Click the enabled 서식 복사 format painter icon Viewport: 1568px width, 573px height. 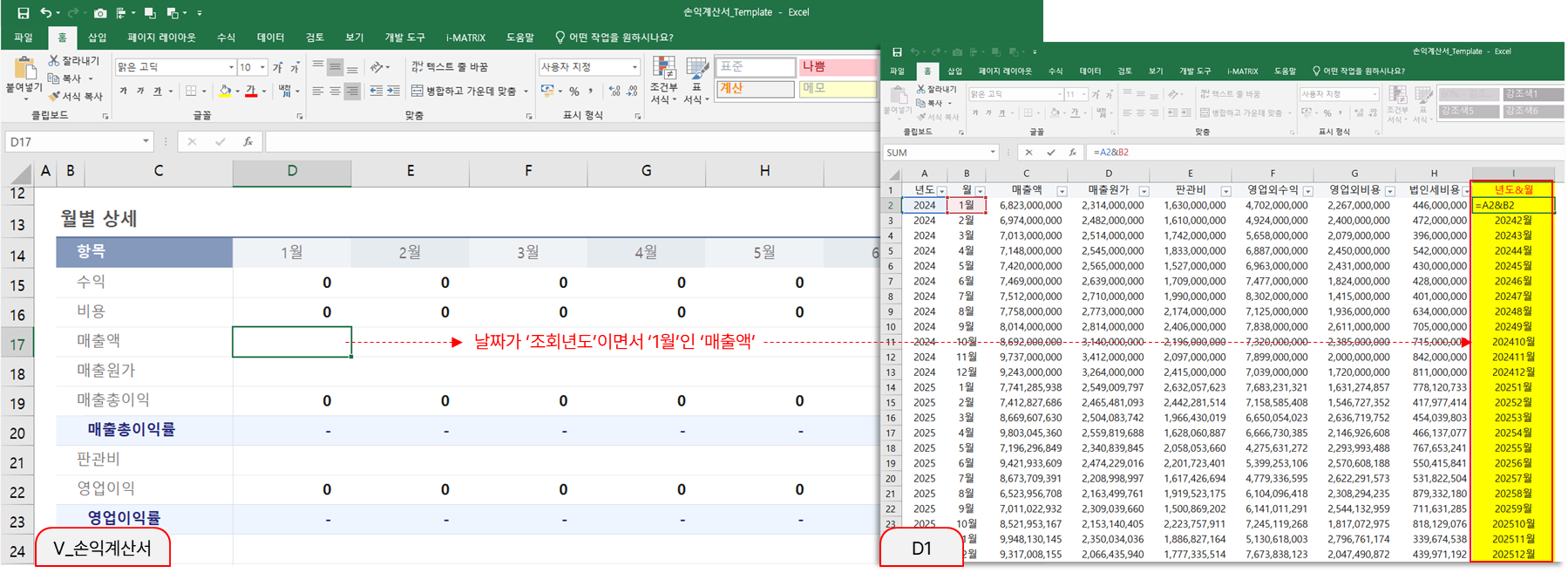[x=76, y=96]
